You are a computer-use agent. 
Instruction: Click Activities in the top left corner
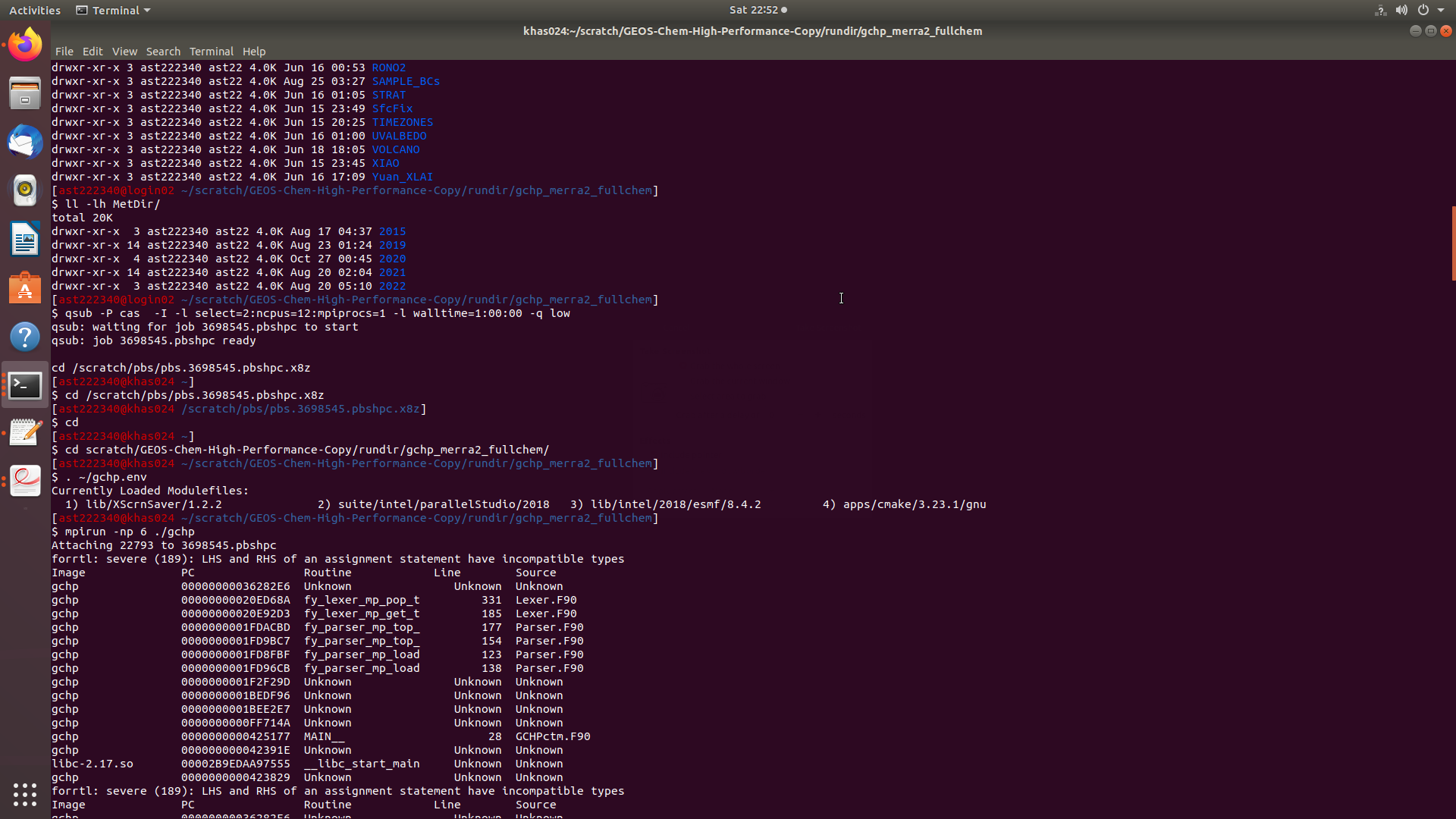click(35, 10)
